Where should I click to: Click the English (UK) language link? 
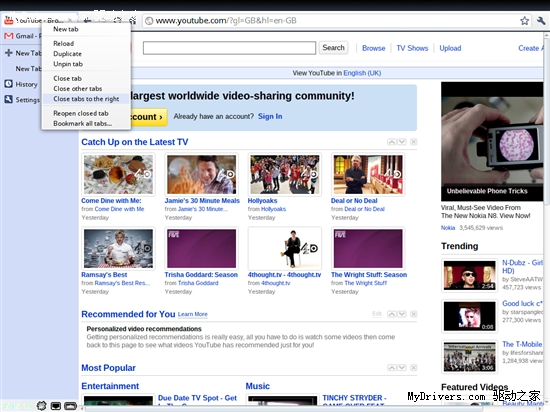click(362, 73)
